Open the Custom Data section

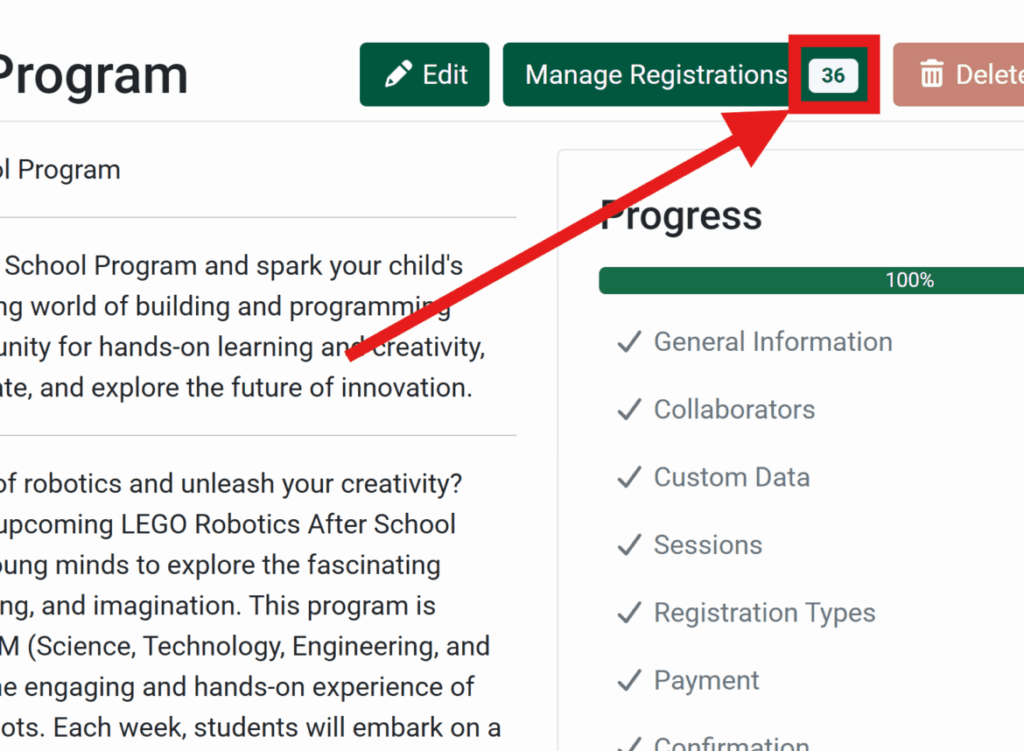731,477
